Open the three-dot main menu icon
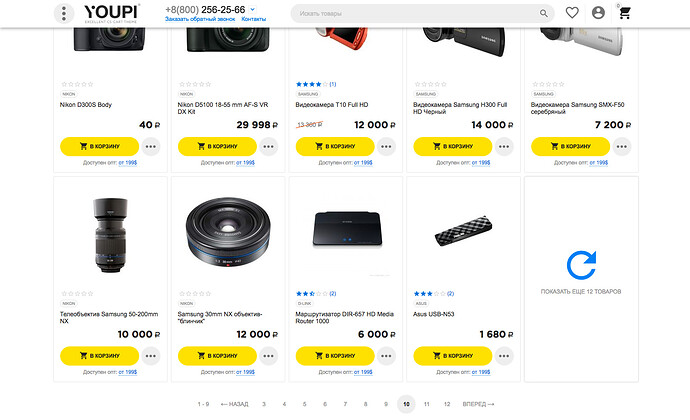The image size is (690, 420). pyautogui.click(x=64, y=13)
